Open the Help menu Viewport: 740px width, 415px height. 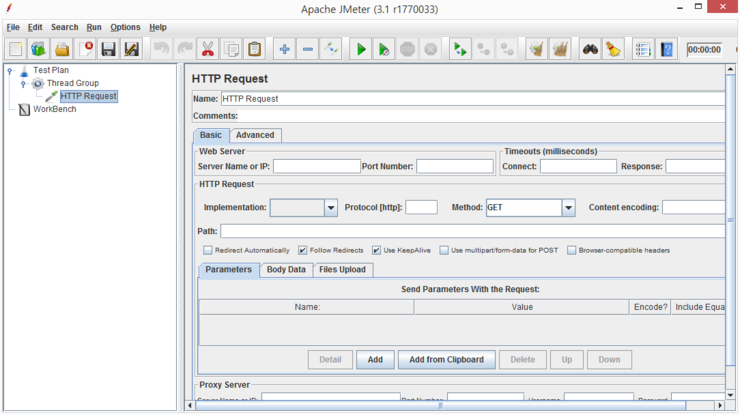coord(158,27)
